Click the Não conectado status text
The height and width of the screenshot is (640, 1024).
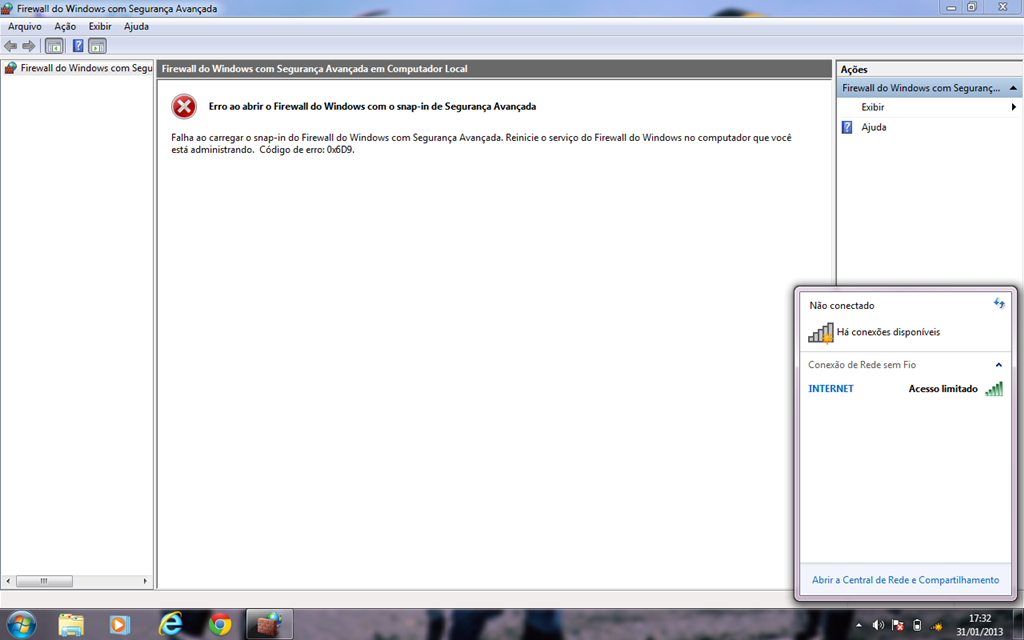[842, 306]
